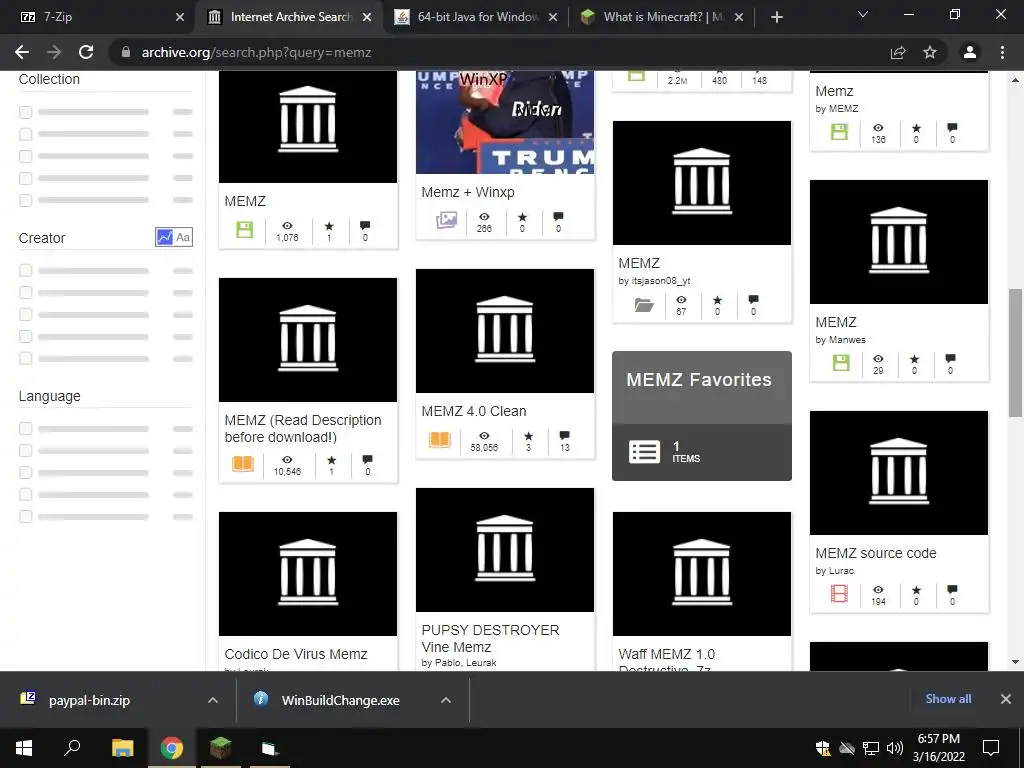Click the page vertical scrollbar thumb
Screen dimensions: 1024x768
tap(1015, 353)
